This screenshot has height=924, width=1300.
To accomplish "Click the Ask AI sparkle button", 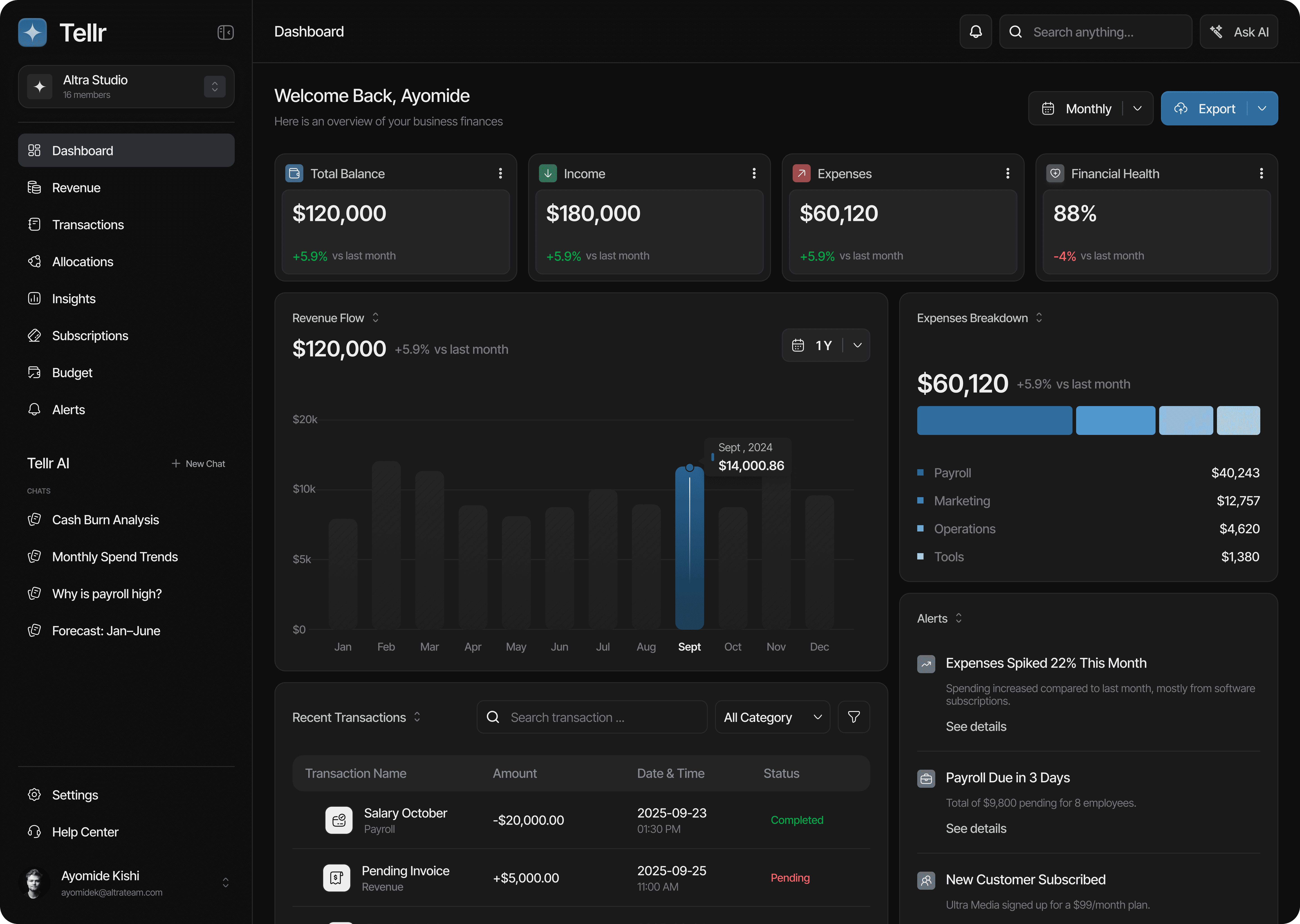I will pyautogui.click(x=1239, y=32).
